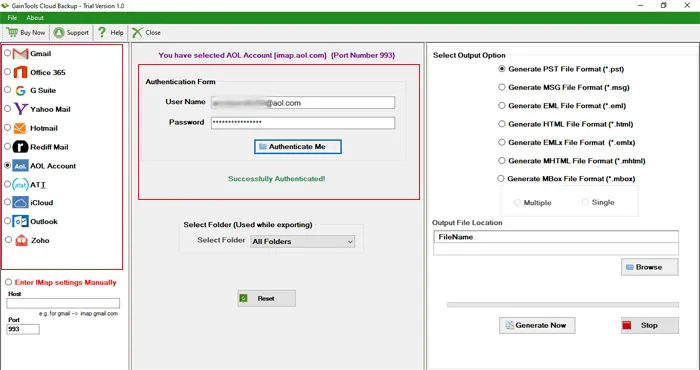The image size is (700, 370).
Task: Click the selected AOL Account header text
Action: [x=277, y=55]
